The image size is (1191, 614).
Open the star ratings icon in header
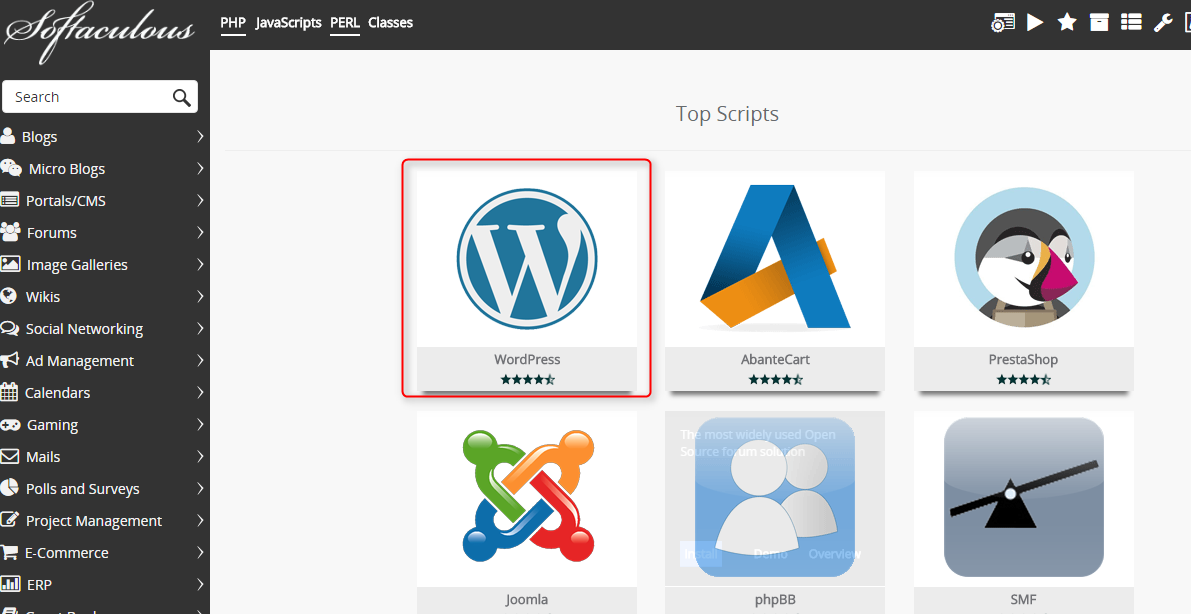(x=1067, y=22)
